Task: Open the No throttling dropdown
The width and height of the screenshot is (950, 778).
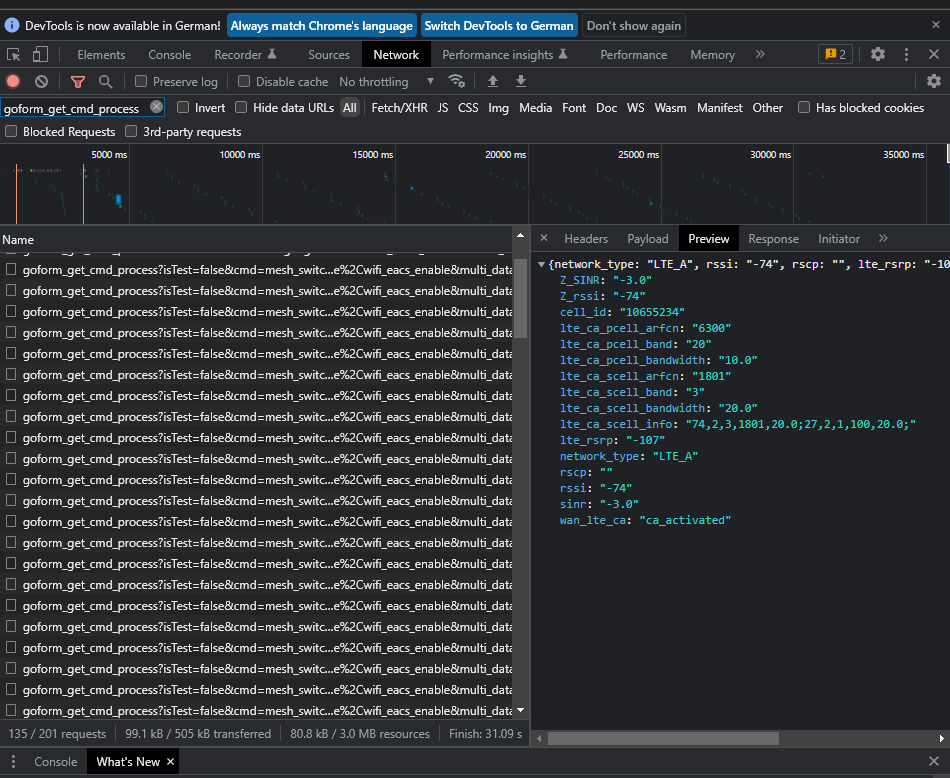Action: (x=387, y=81)
